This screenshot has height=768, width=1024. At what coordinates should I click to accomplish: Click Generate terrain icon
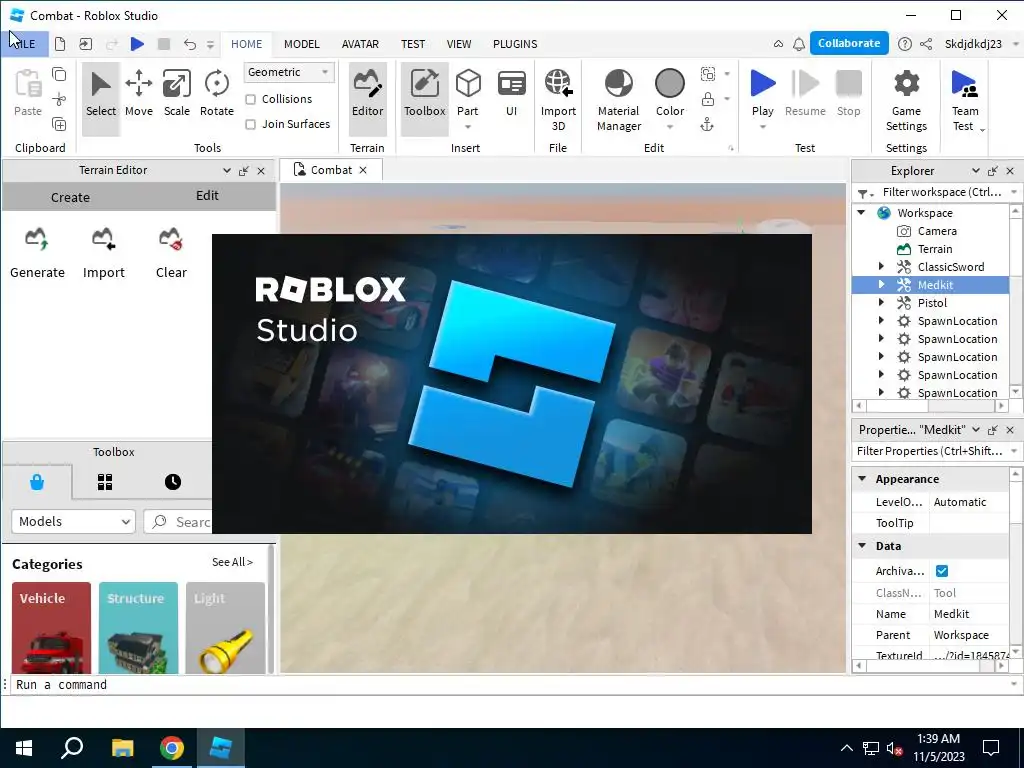pyautogui.click(x=37, y=240)
